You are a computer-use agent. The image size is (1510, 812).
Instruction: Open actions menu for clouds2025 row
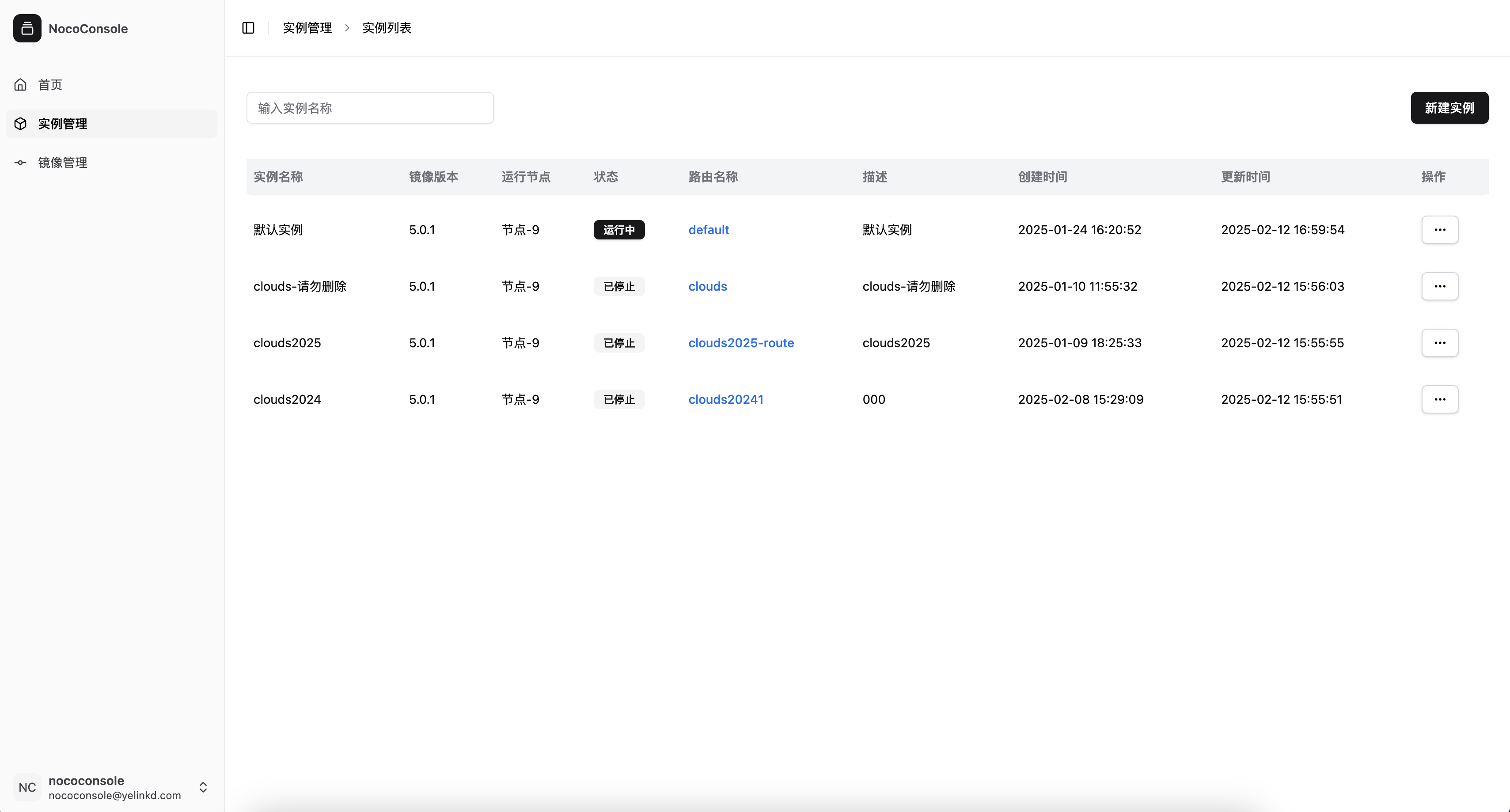coord(1439,343)
